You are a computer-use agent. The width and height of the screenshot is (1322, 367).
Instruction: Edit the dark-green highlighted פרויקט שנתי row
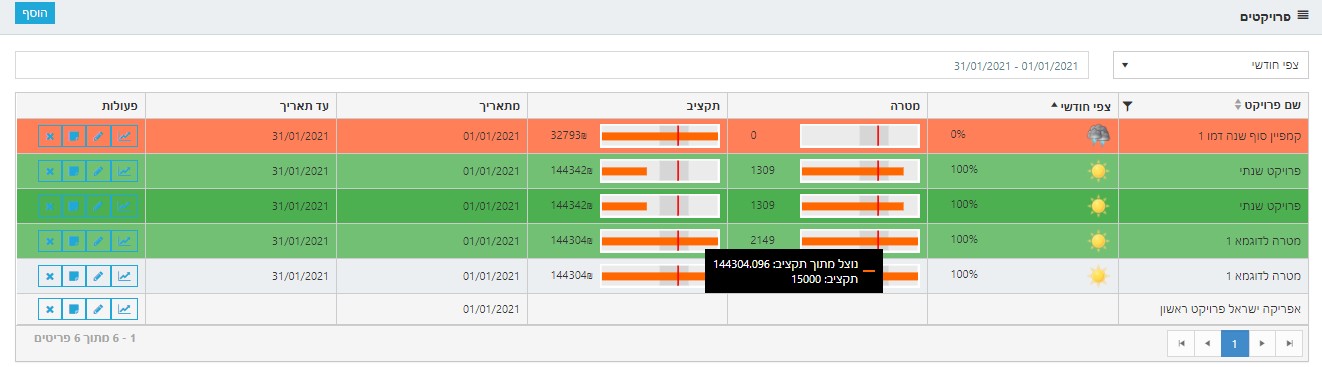[x=99, y=206]
